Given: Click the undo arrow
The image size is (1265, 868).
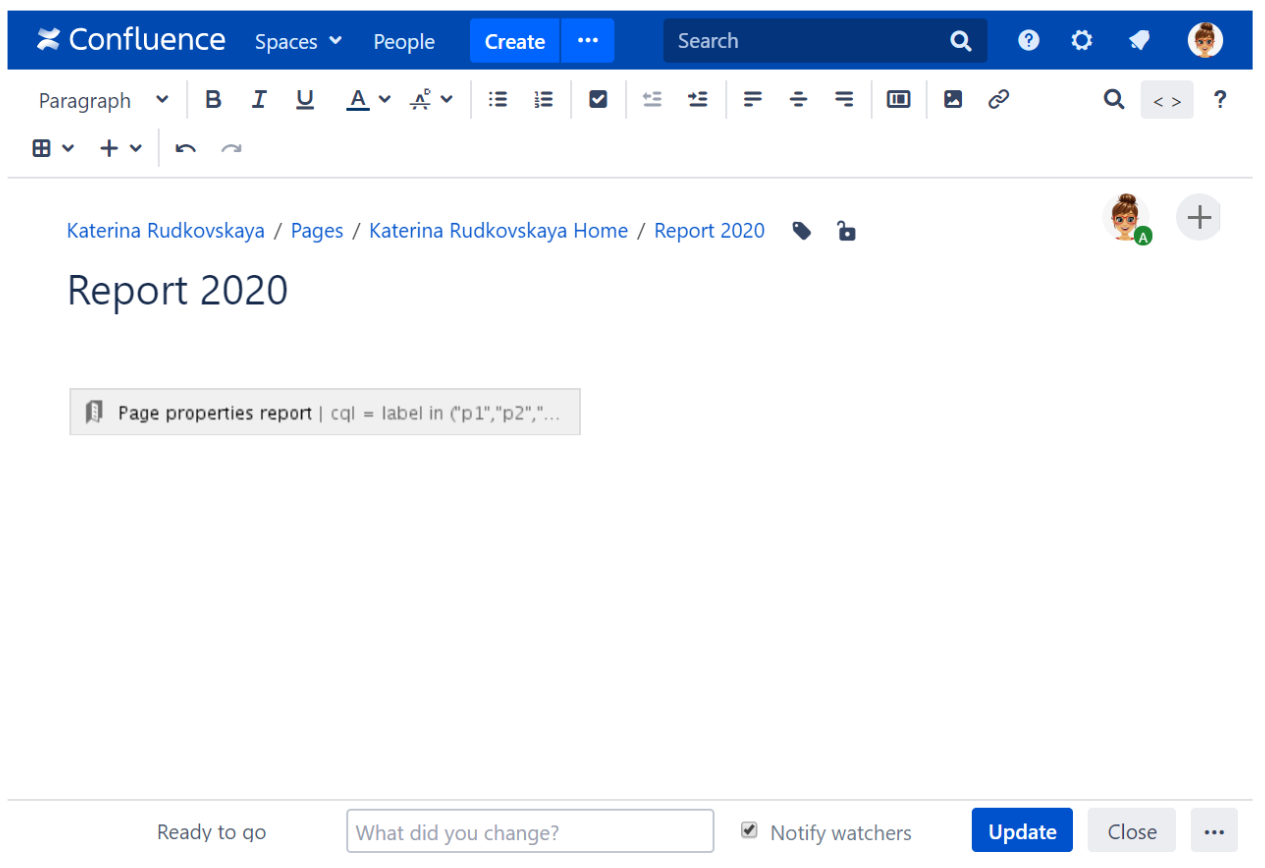Looking at the screenshot, I should pos(186,149).
